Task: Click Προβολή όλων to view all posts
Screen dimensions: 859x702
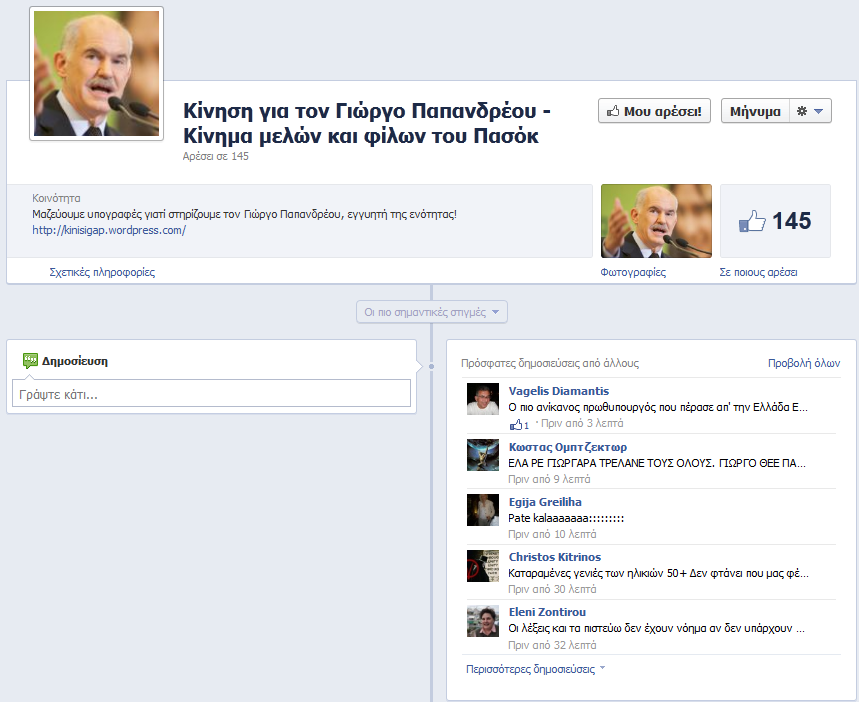Action: pyautogui.click(x=803, y=363)
